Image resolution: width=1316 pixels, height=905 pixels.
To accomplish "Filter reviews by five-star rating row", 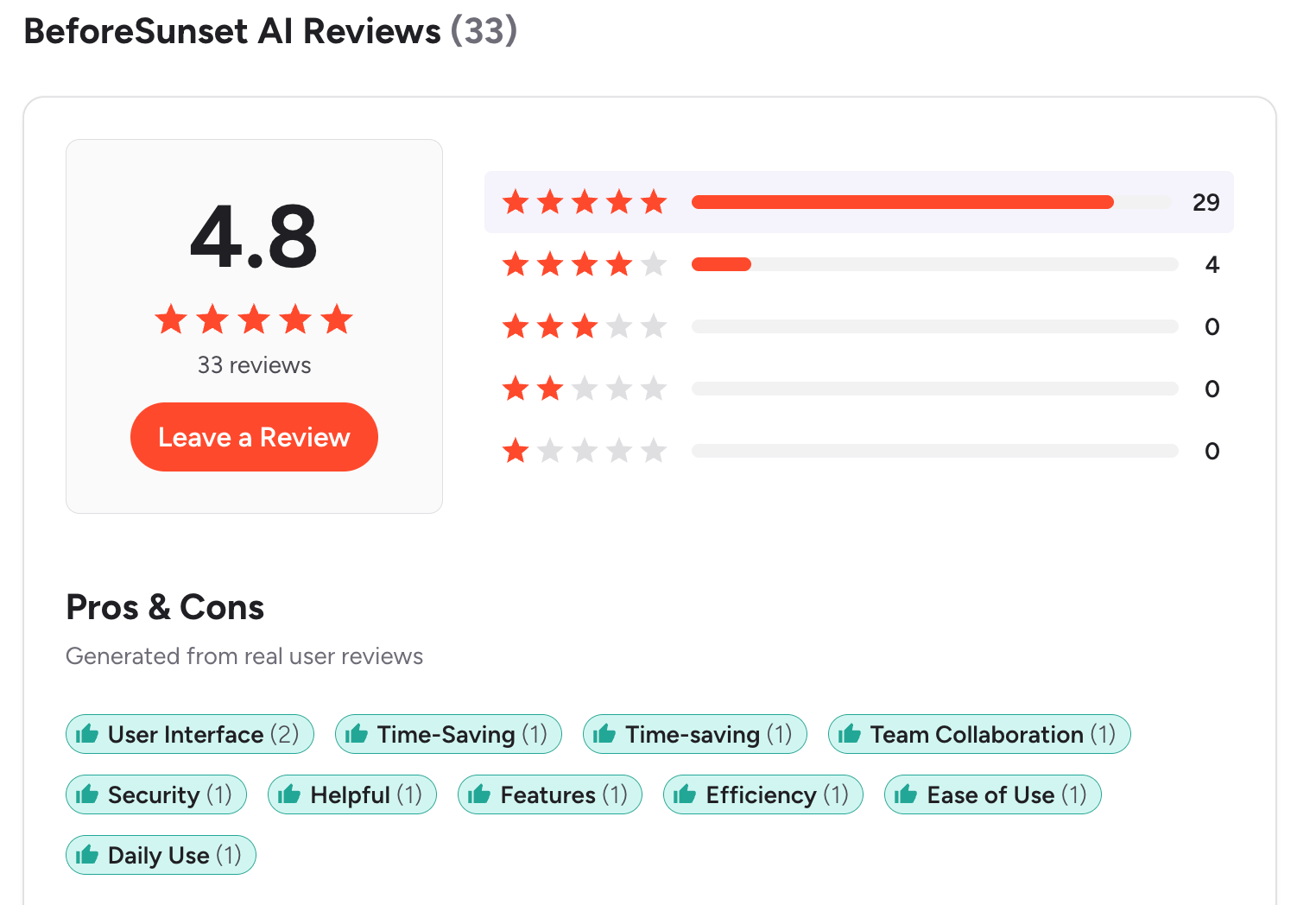I will click(x=858, y=202).
